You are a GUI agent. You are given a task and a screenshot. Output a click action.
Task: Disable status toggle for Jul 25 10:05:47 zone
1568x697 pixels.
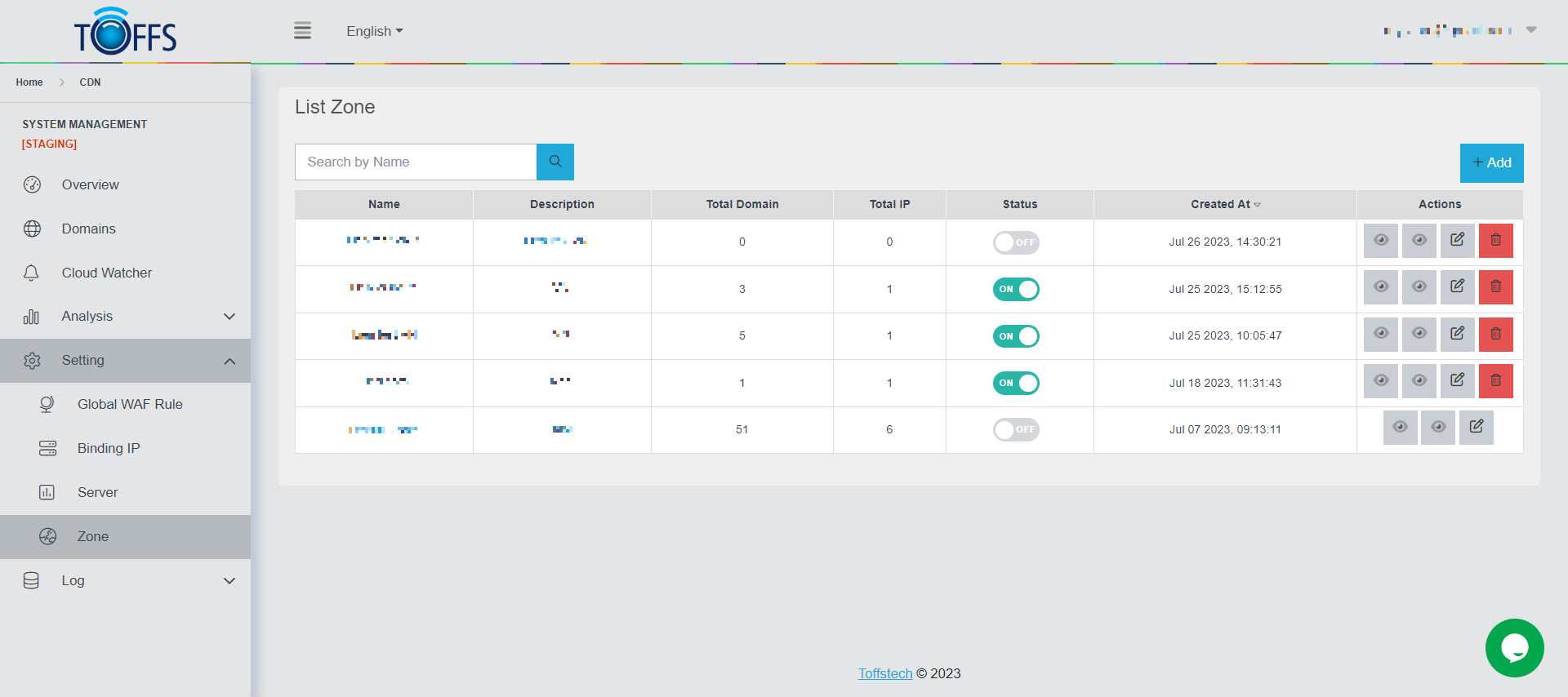[1016, 336]
